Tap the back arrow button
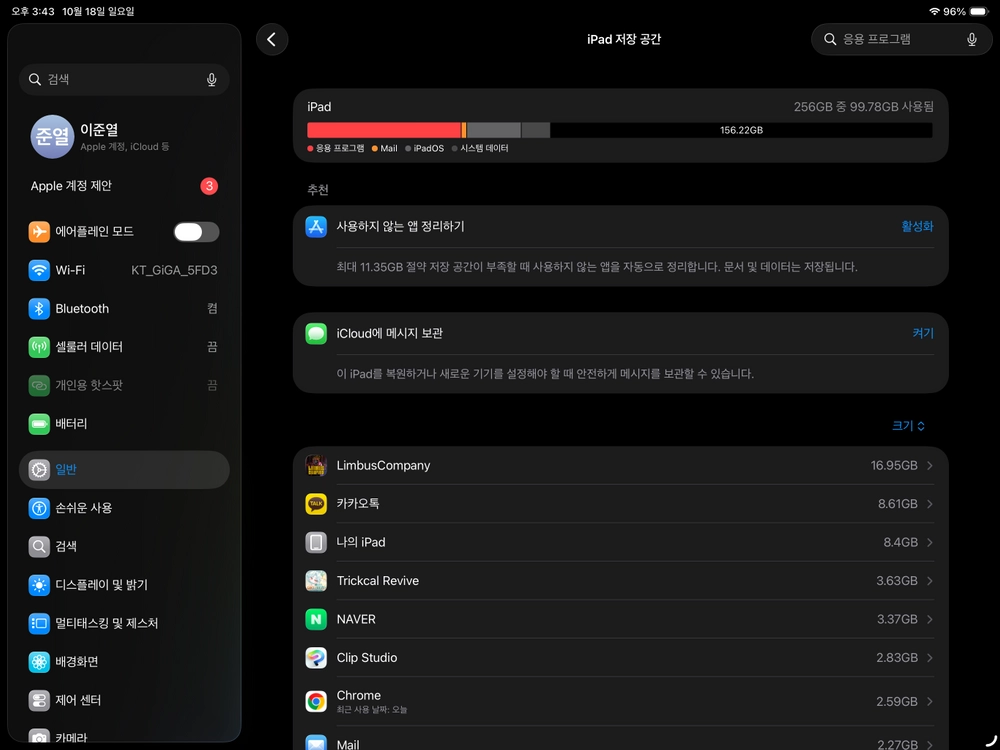 click(272, 40)
